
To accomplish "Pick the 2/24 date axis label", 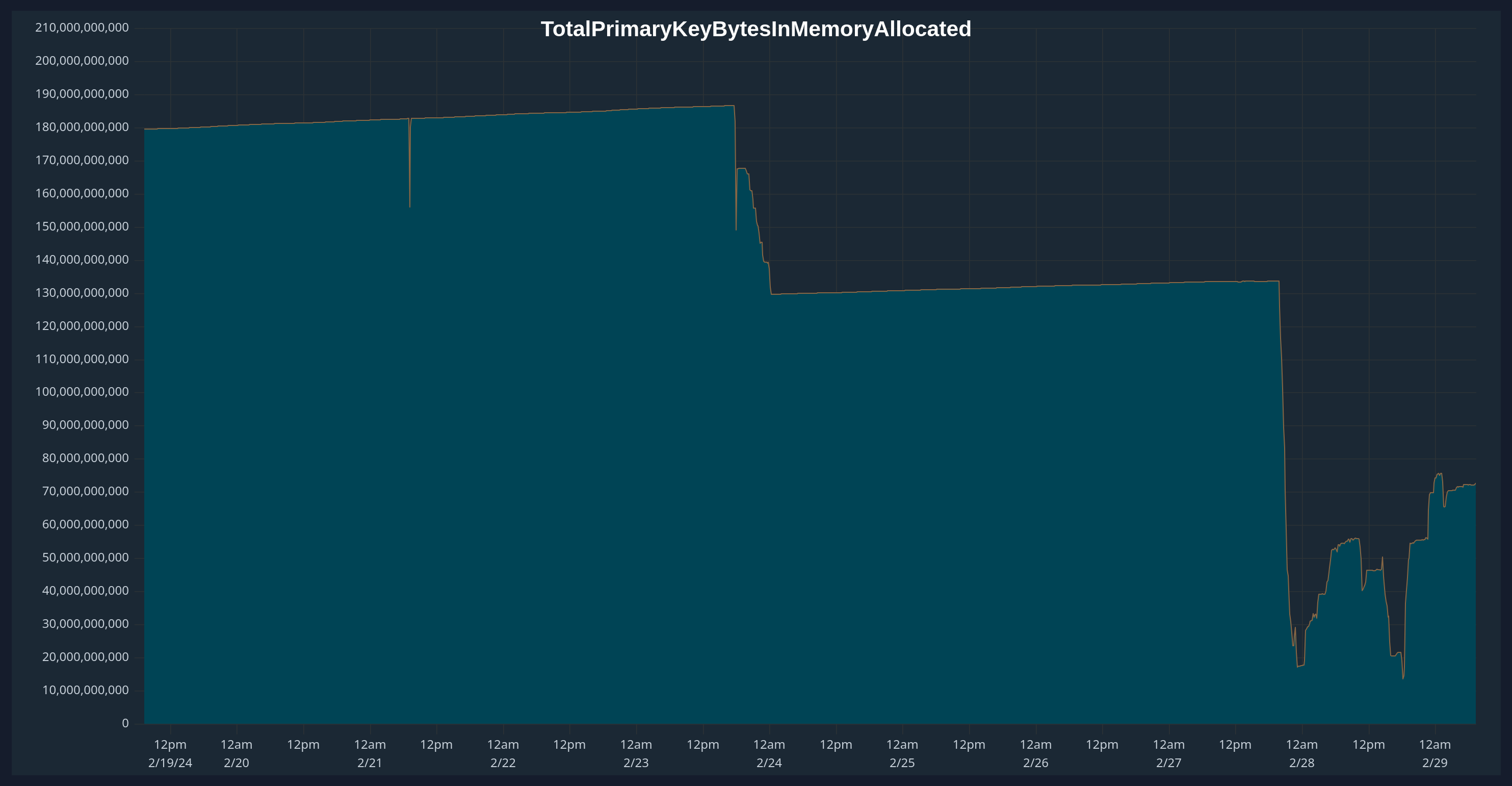I will coord(769,763).
